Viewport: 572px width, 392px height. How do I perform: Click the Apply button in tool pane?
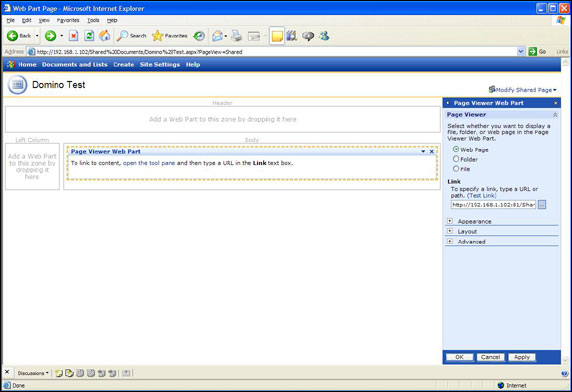pos(522,357)
